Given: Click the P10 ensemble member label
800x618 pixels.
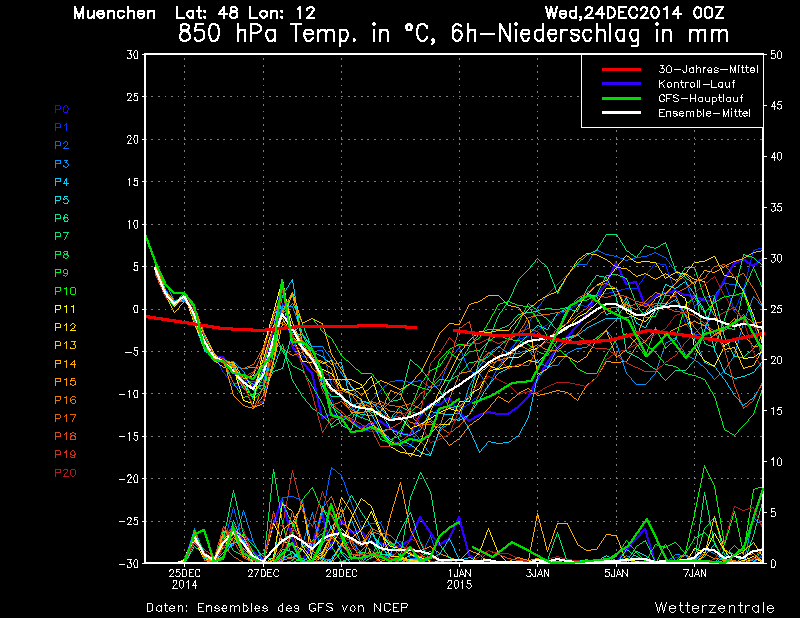Looking at the screenshot, I should click(65, 291).
